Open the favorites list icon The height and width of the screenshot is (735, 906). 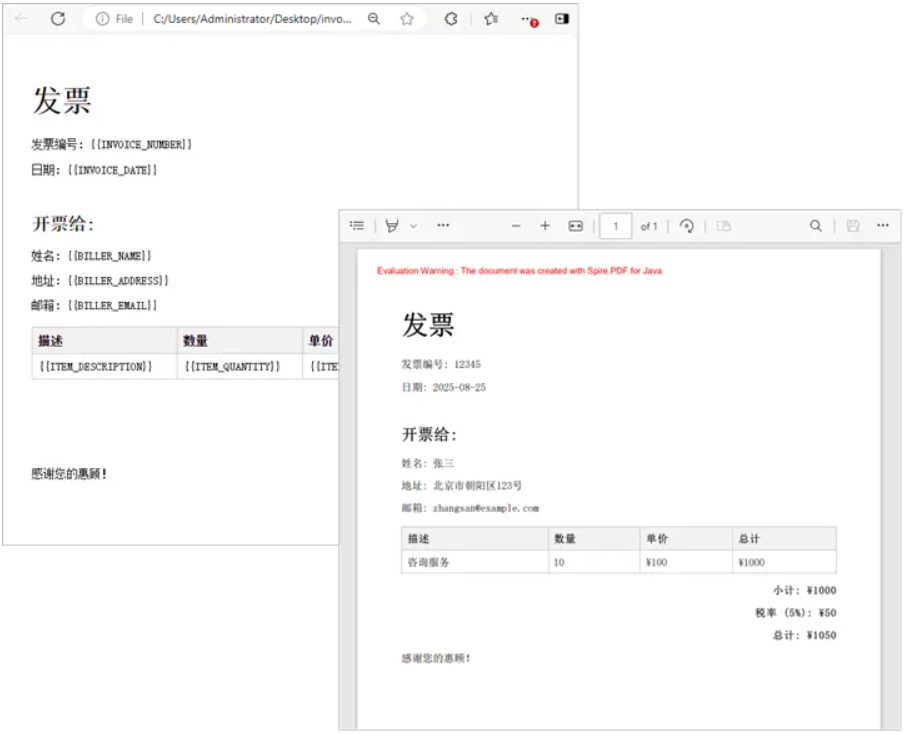click(491, 19)
